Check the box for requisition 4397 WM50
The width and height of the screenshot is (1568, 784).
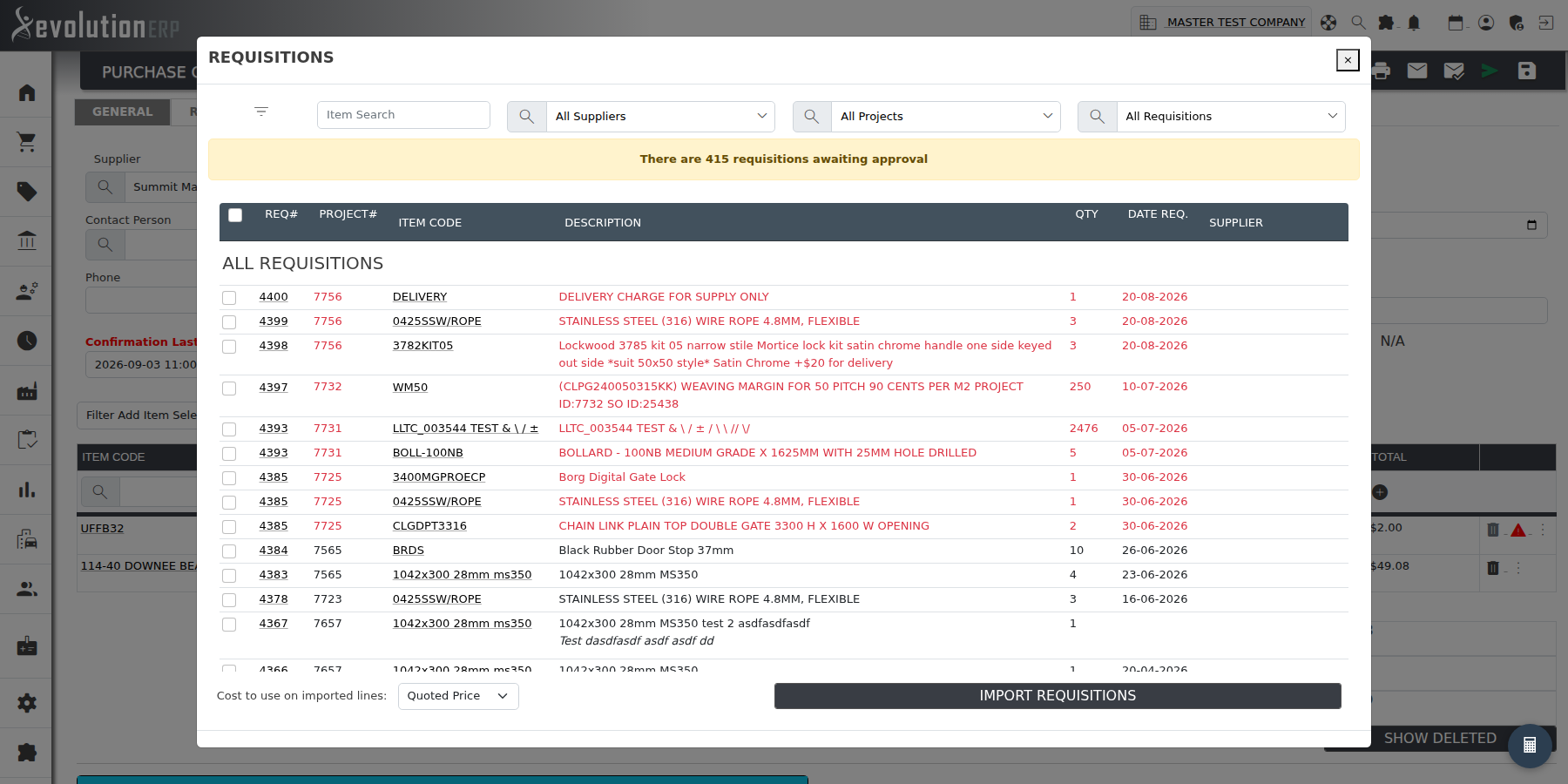229,389
